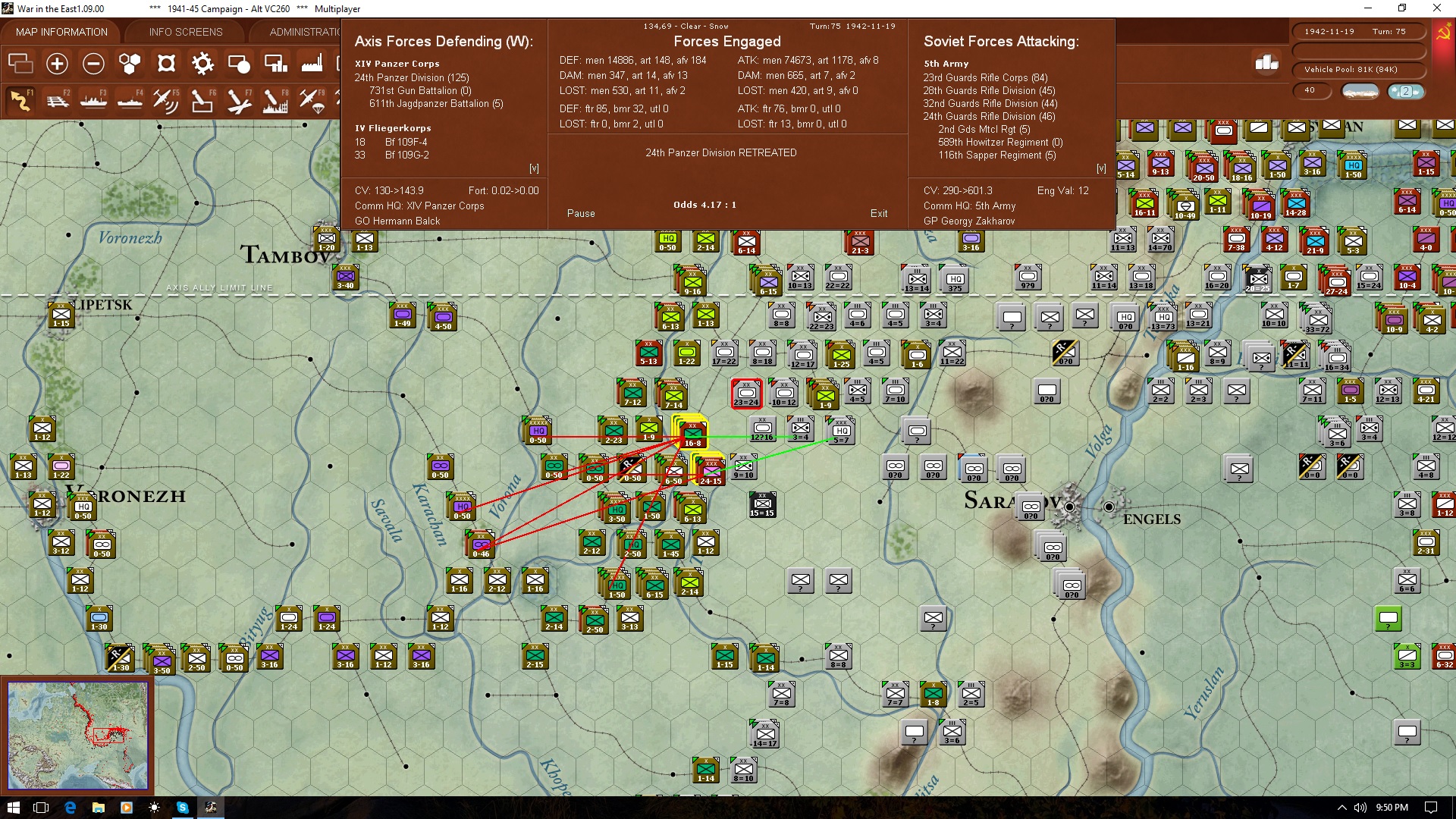The height and width of the screenshot is (819, 1456).
Task: Select the 12?16 unit counter
Action: 762,429
